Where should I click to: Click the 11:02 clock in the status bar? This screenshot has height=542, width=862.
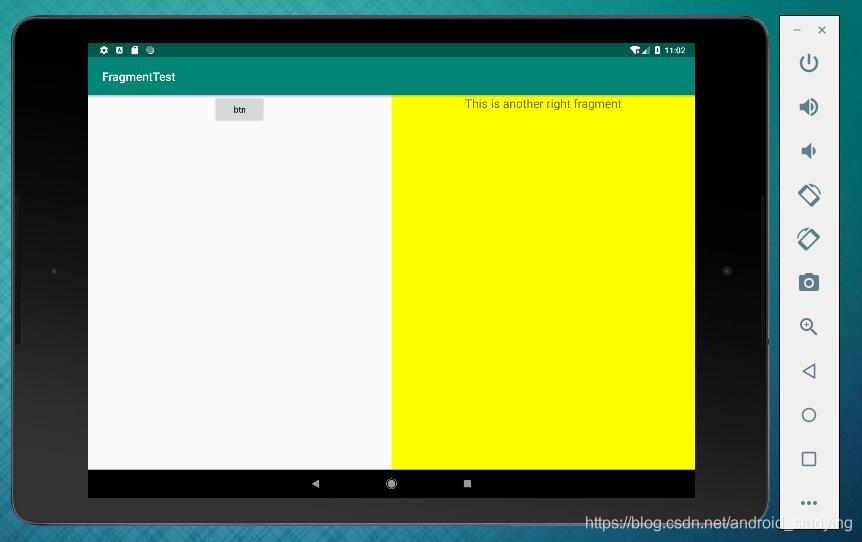675,50
